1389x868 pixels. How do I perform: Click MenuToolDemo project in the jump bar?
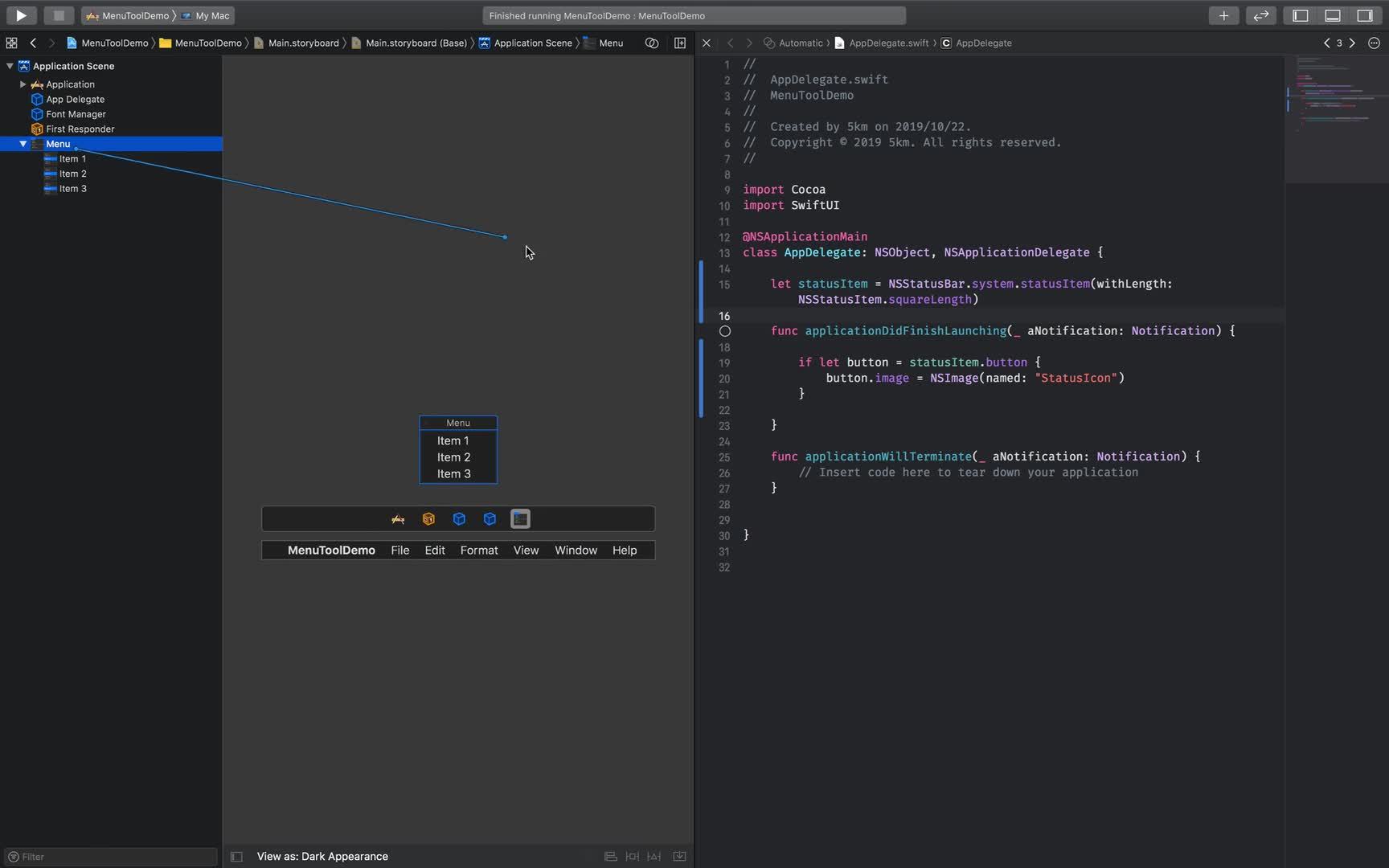108,43
